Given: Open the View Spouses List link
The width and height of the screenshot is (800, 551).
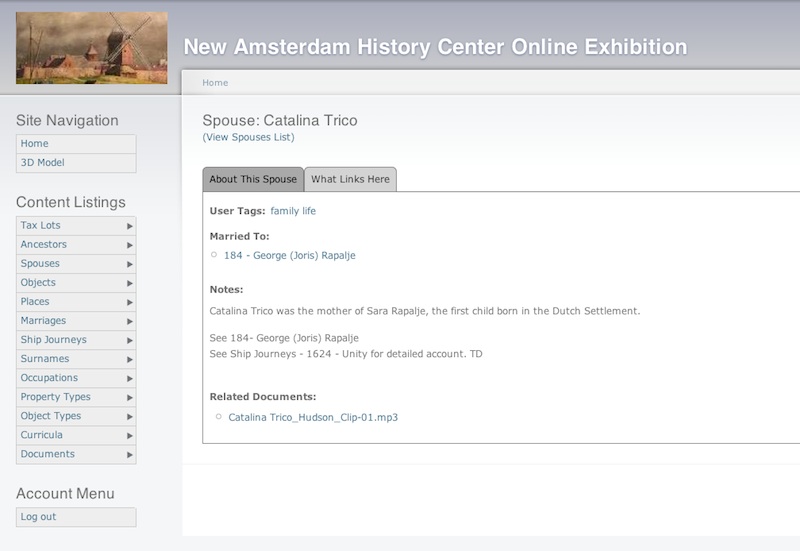Looking at the screenshot, I should pyautogui.click(x=248, y=137).
